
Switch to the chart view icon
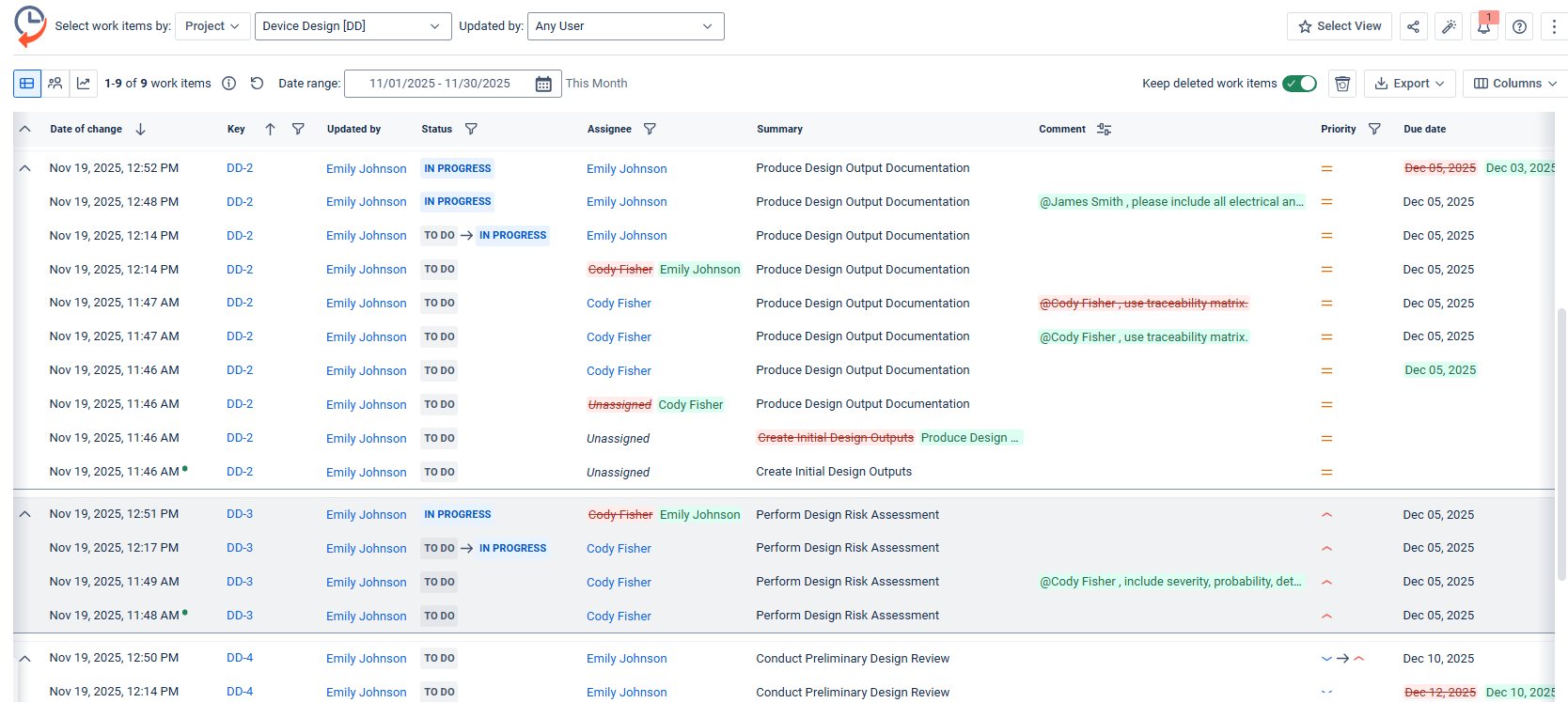click(x=84, y=84)
